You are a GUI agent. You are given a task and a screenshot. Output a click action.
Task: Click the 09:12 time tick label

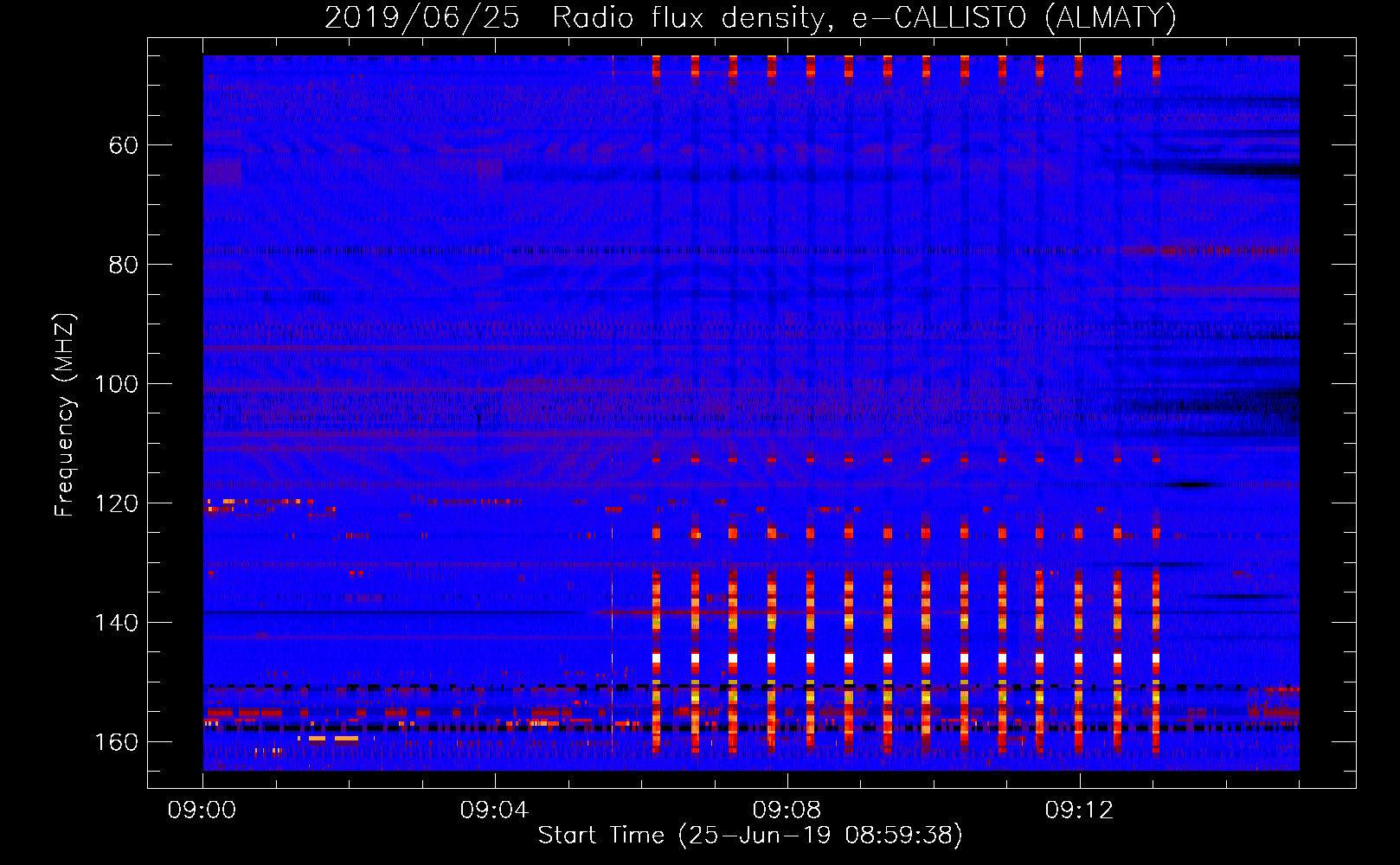coord(1079,811)
